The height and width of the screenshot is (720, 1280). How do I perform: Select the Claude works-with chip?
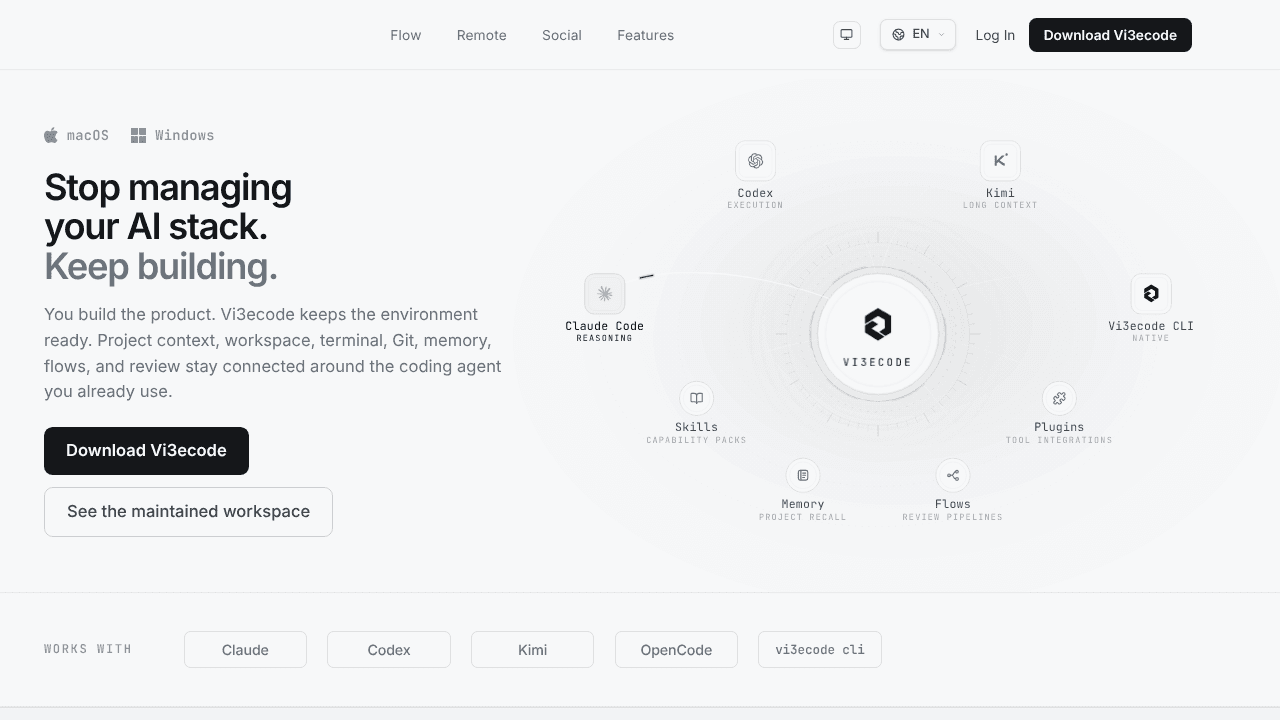click(245, 650)
